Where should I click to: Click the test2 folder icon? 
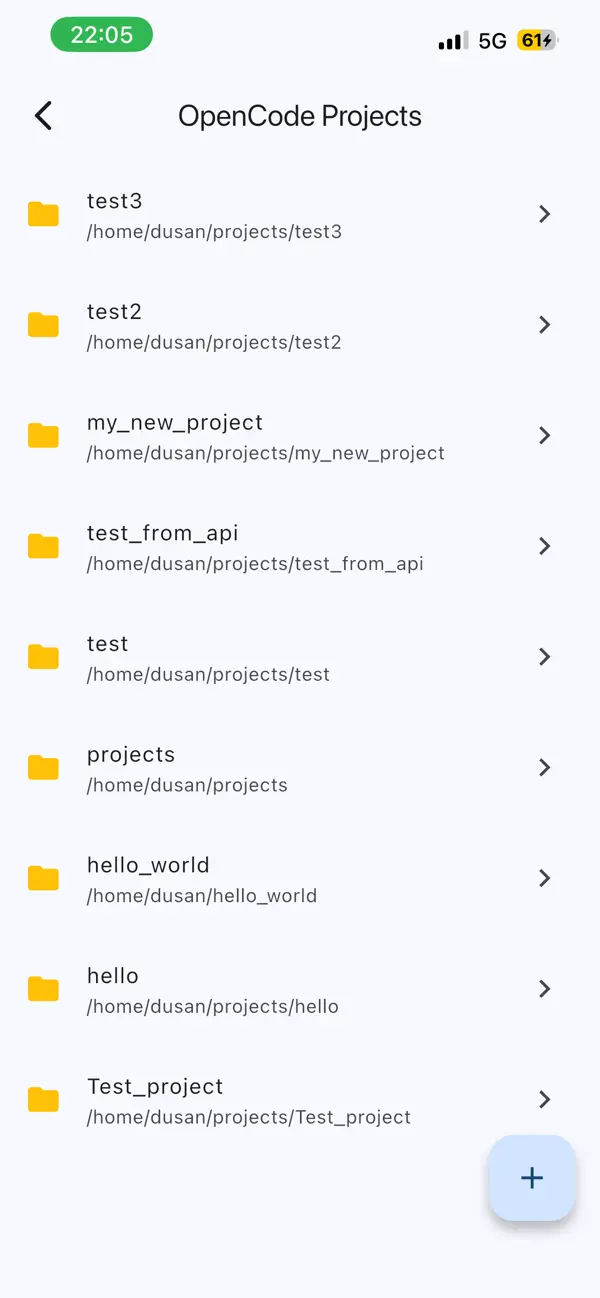coord(43,324)
